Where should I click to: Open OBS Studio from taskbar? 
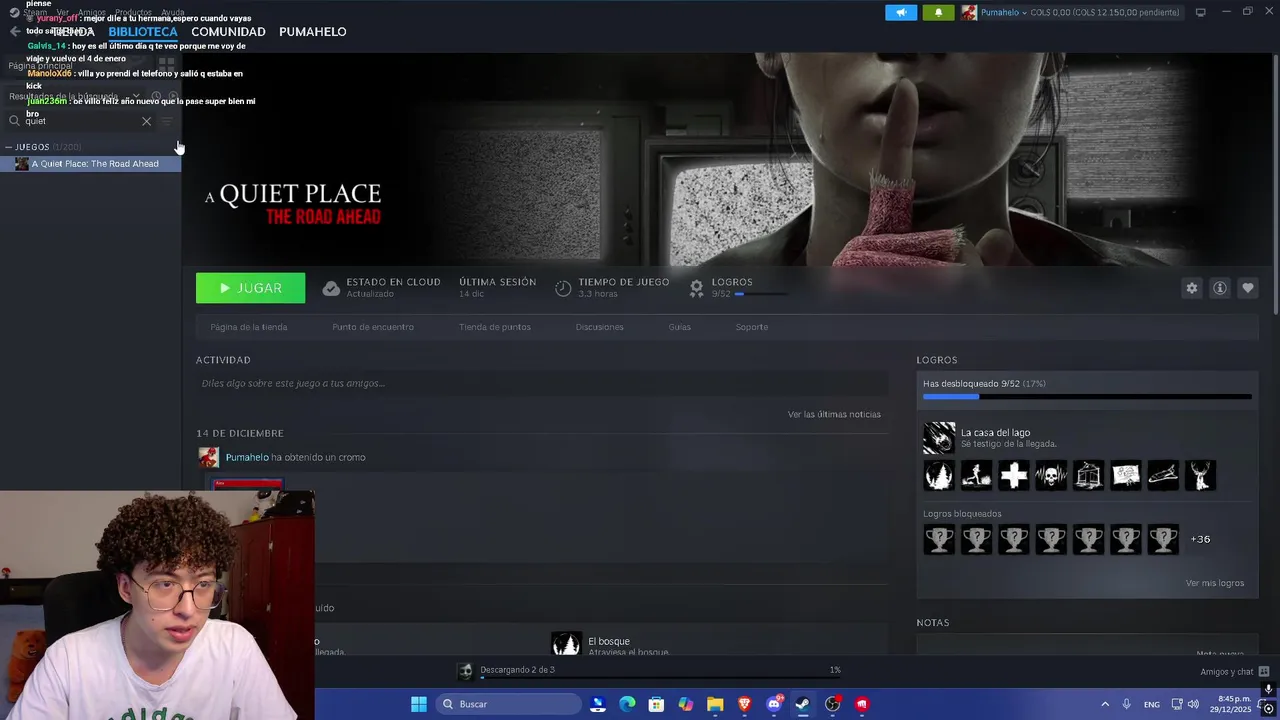[x=832, y=704]
